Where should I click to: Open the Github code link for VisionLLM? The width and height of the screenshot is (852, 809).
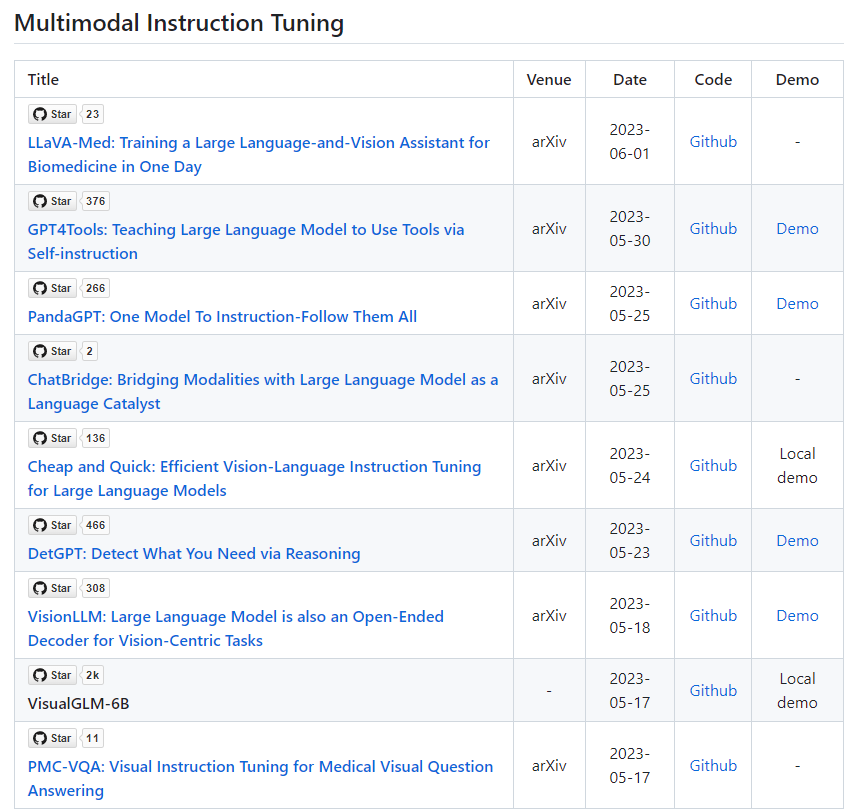click(713, 616)
